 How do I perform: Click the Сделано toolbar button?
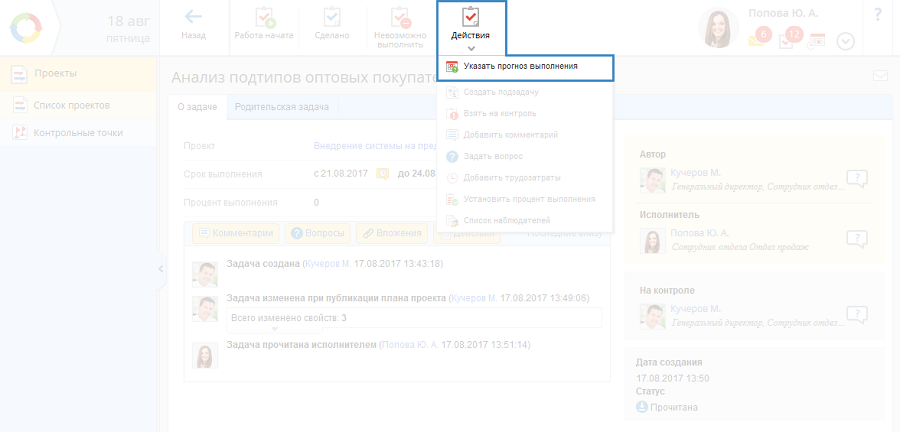pos(333,24)
